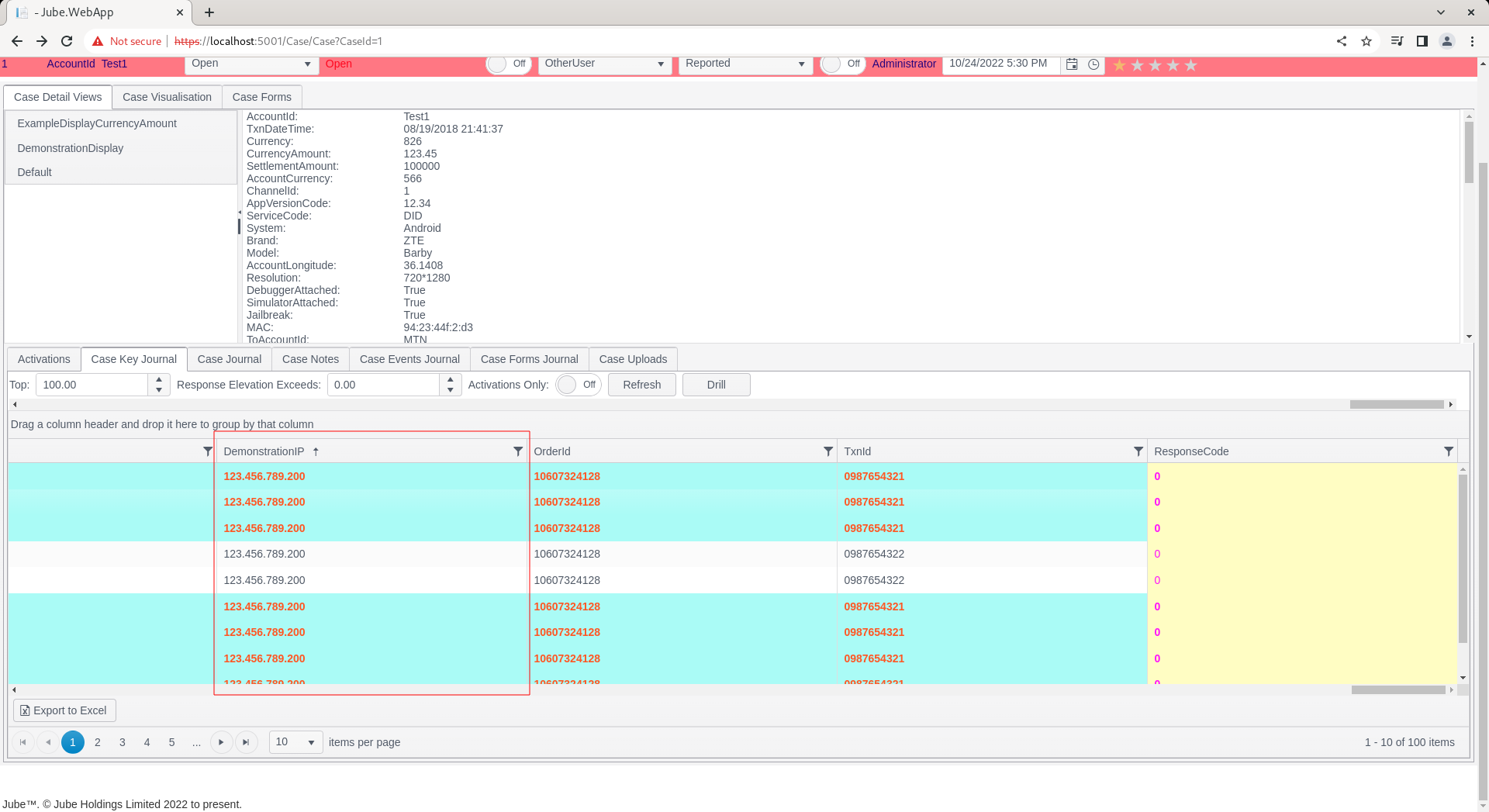Decrease Response Elevation Exceeds value
The height and width of the screenshot is (812, 1489).
(x=451, y=390)
